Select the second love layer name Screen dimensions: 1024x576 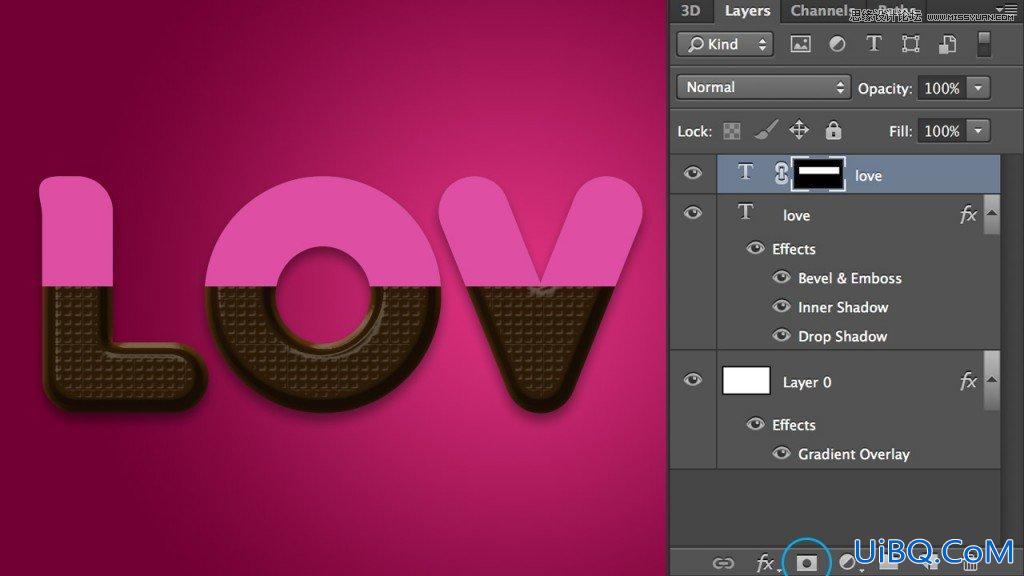pyautogui.click(x=797, y=216)
